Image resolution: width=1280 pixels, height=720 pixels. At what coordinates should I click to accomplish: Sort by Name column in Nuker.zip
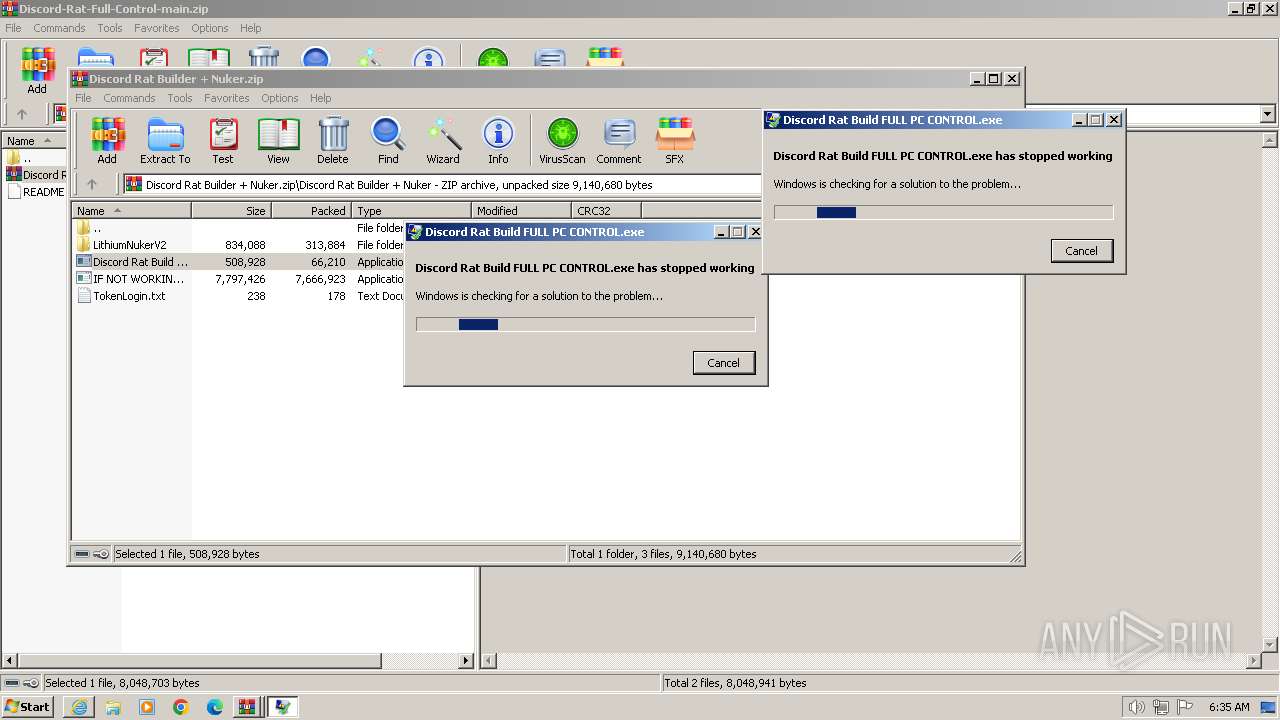point(132,211)
